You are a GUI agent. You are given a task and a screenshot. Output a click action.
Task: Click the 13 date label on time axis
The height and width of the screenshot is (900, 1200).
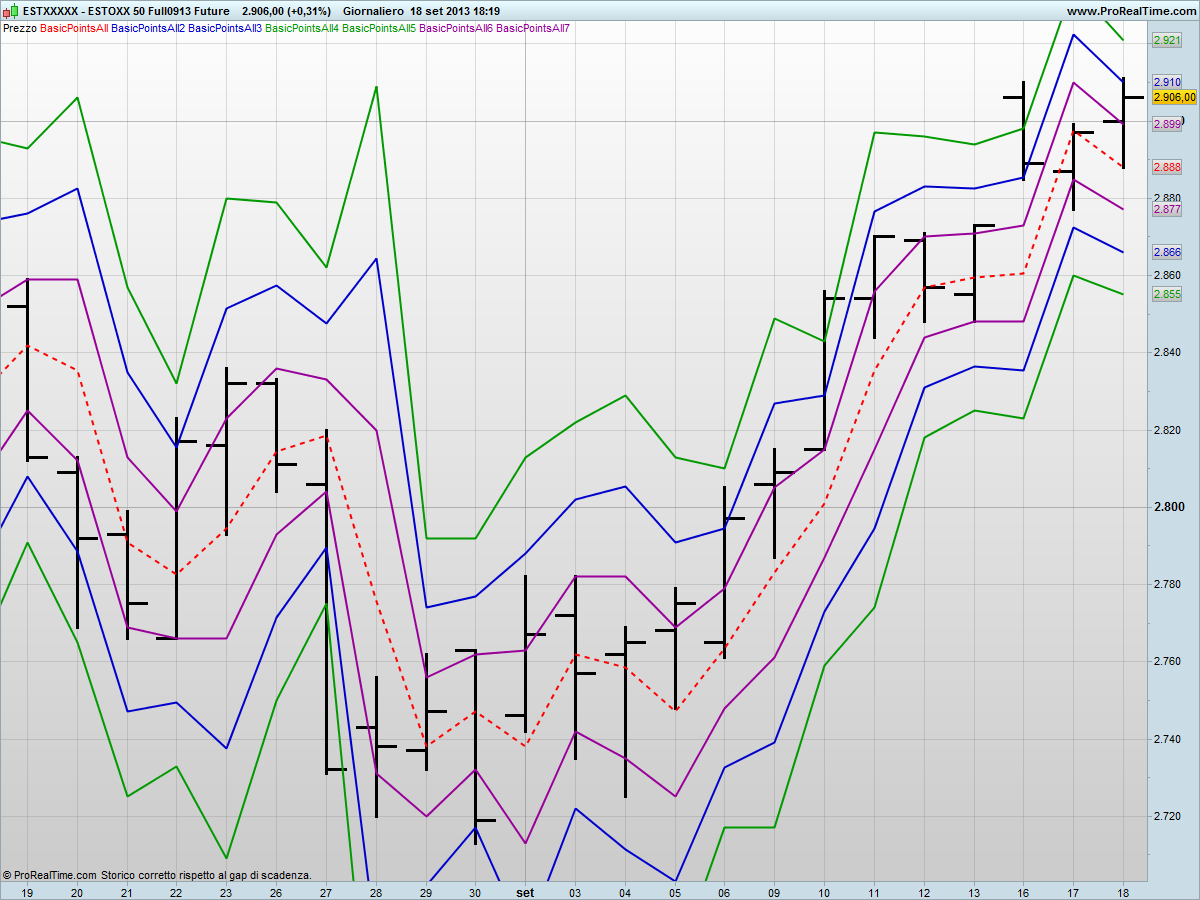973,891
